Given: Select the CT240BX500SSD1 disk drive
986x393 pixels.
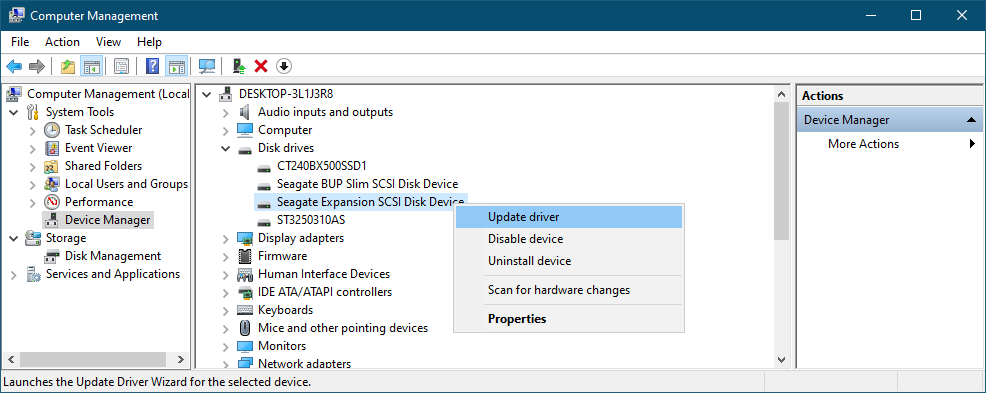Looking at the screenshot, I should pos(321,166).
